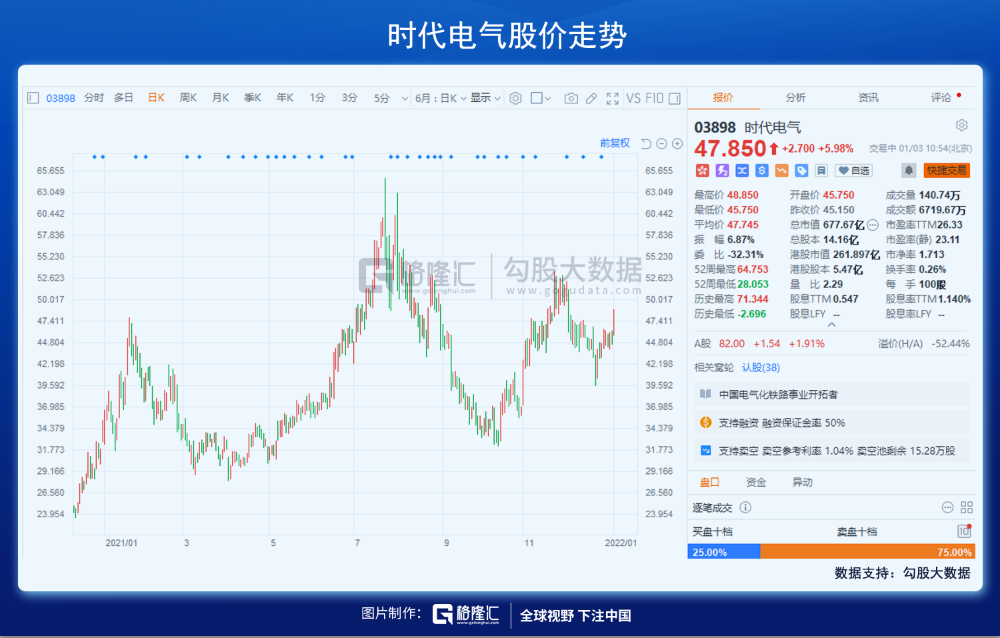The width and height of the screenshot is (1000, 638).
Task: Expand chart to fullscreen
Action: (x=613, y=98)
